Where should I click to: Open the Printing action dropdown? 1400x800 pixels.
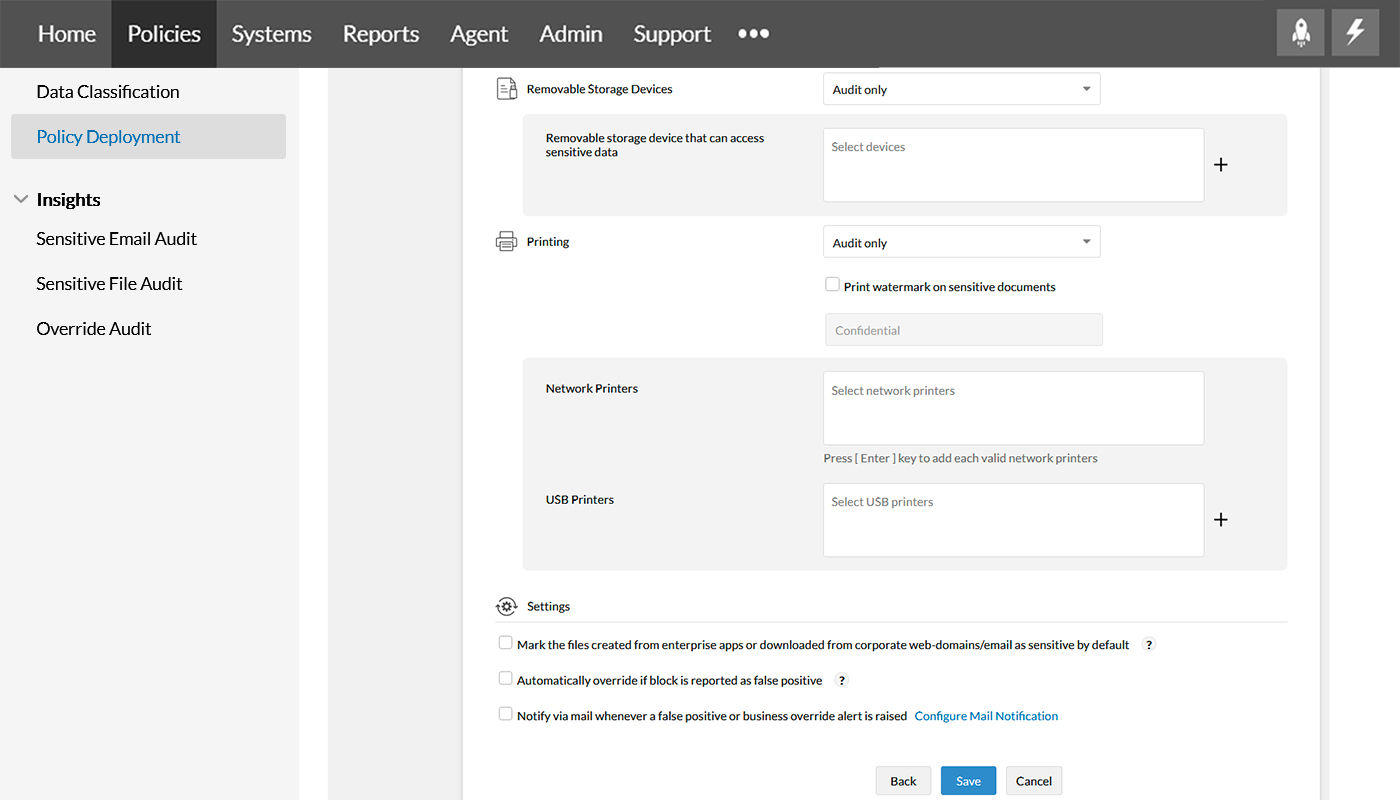point(961,242)
